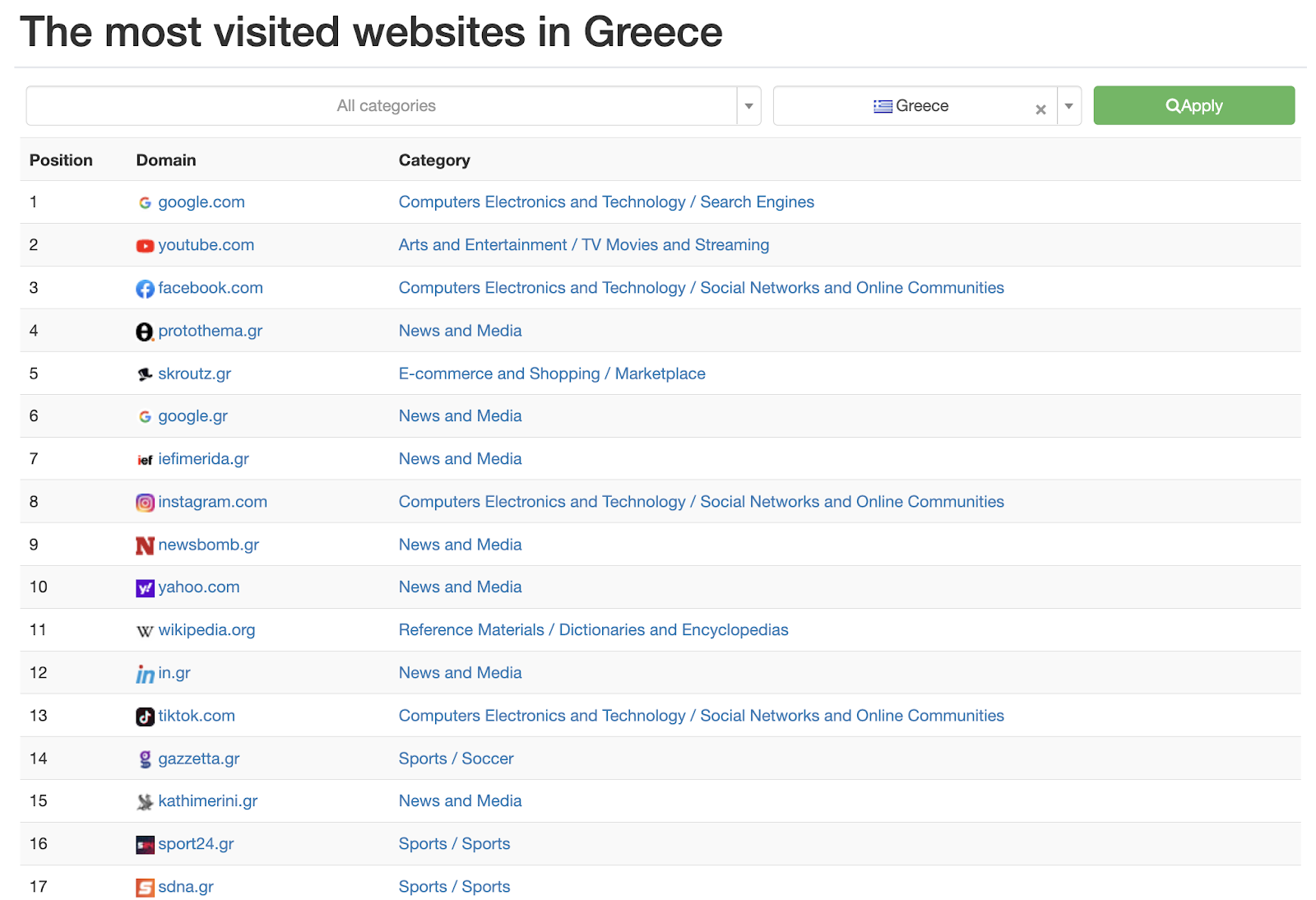Open the google.com domain link

click(202, 202)
